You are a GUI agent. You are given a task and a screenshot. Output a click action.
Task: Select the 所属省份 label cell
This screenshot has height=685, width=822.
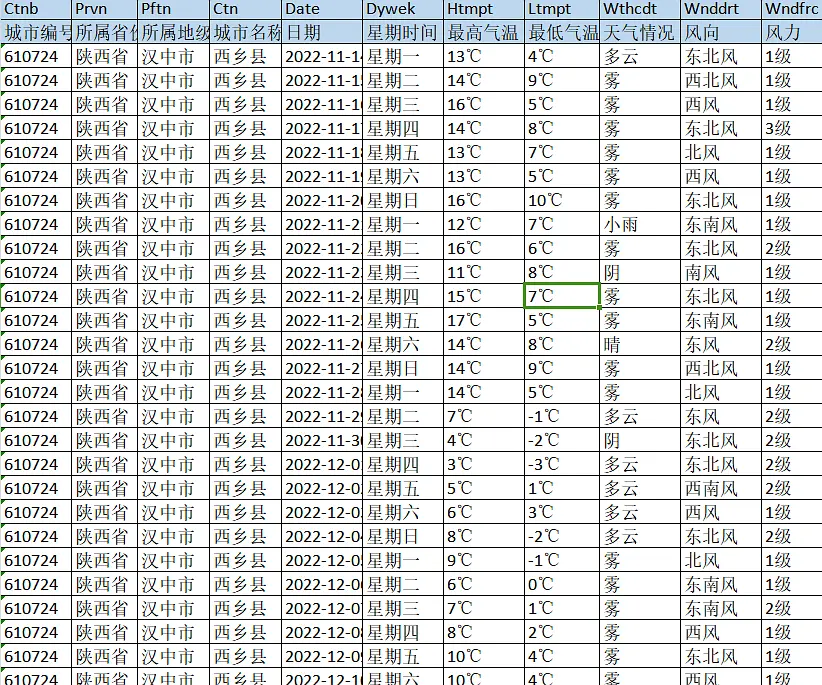pyautogui.click(x=105, y=32)
